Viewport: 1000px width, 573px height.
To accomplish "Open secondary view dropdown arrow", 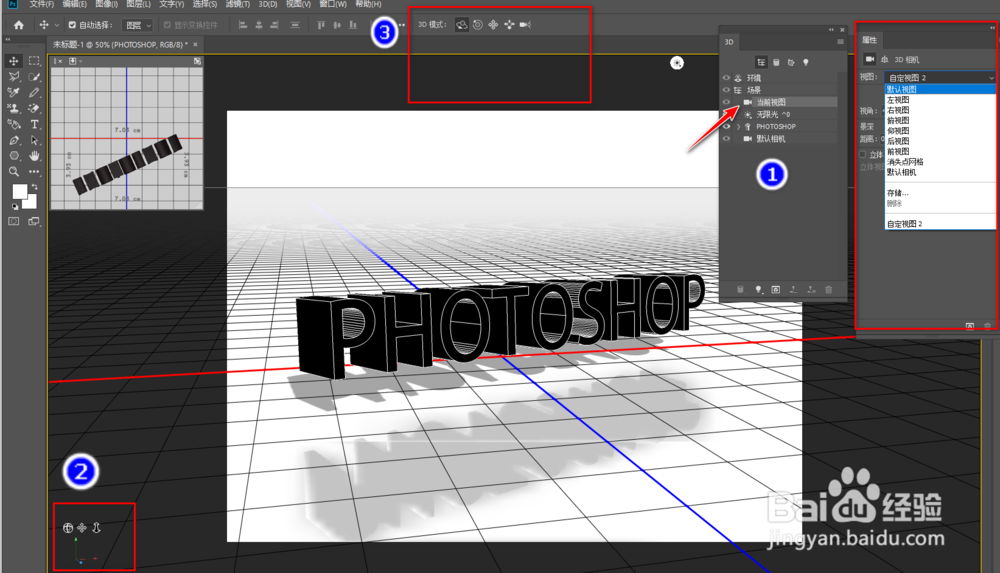I will [x=80, y=61].
